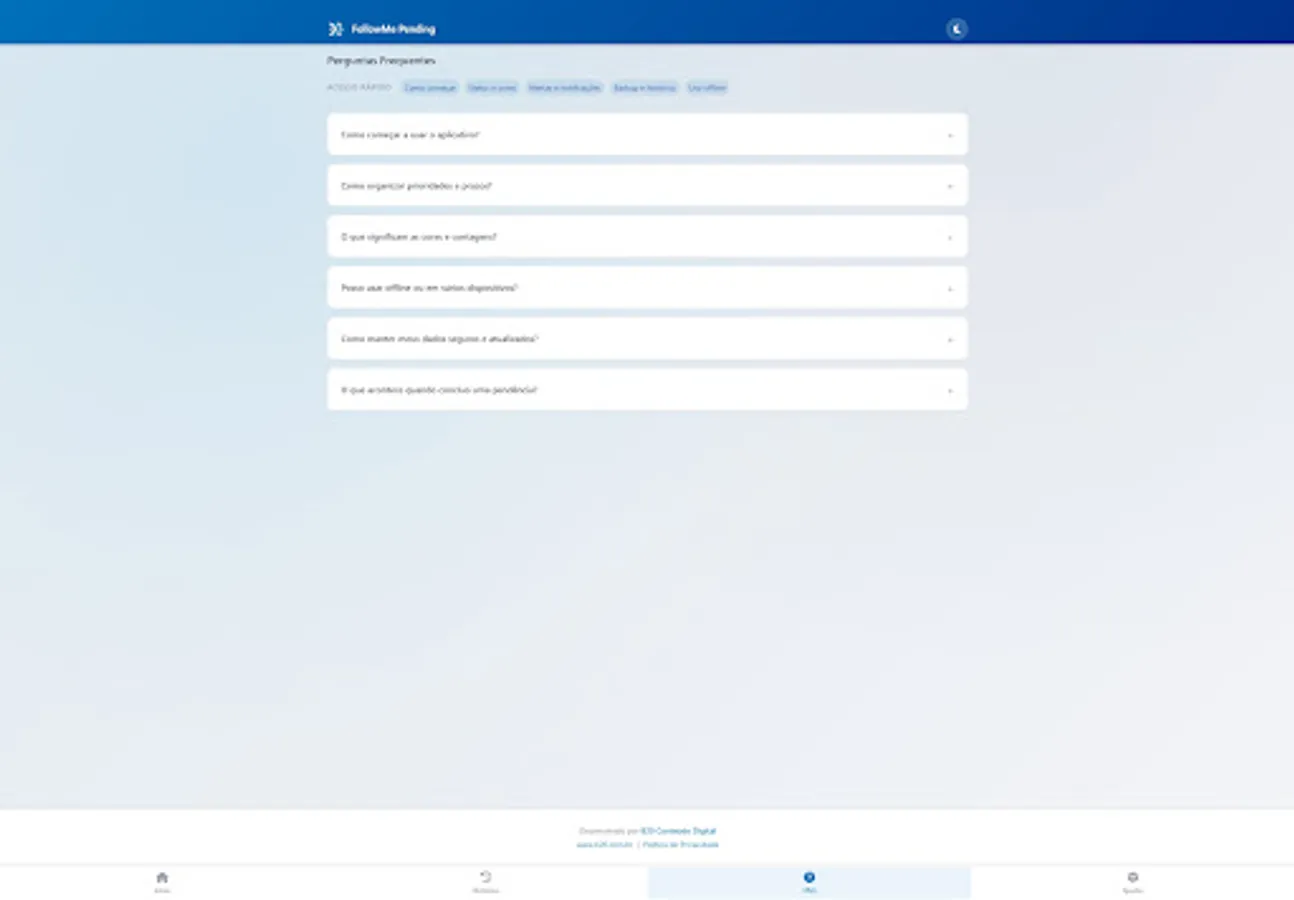This screenshot has height=900, width=1294.
Task: Select the 'Metas e notificações' chip
Action: [567, 88]
